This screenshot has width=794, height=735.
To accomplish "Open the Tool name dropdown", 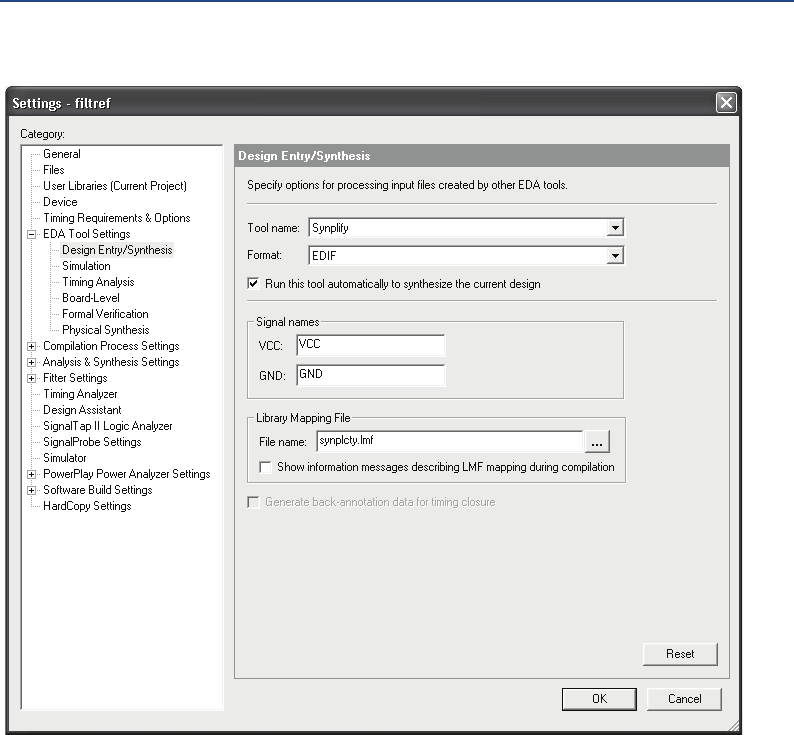I will 616,228.
